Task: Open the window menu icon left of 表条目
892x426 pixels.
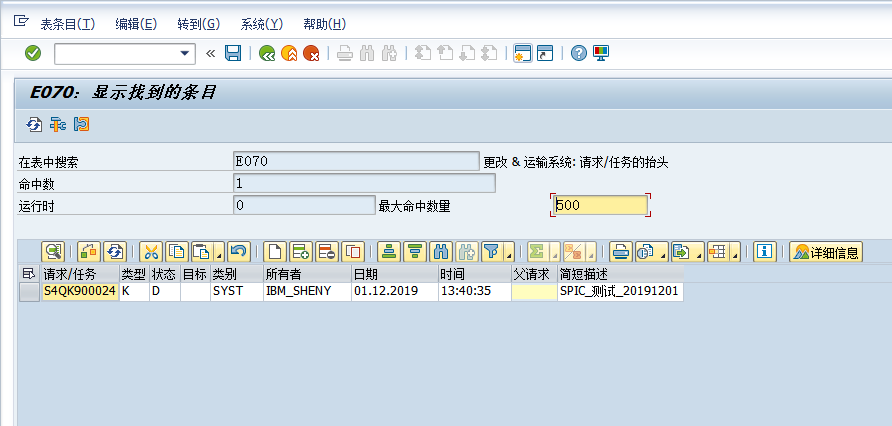Action: (20, 22)
